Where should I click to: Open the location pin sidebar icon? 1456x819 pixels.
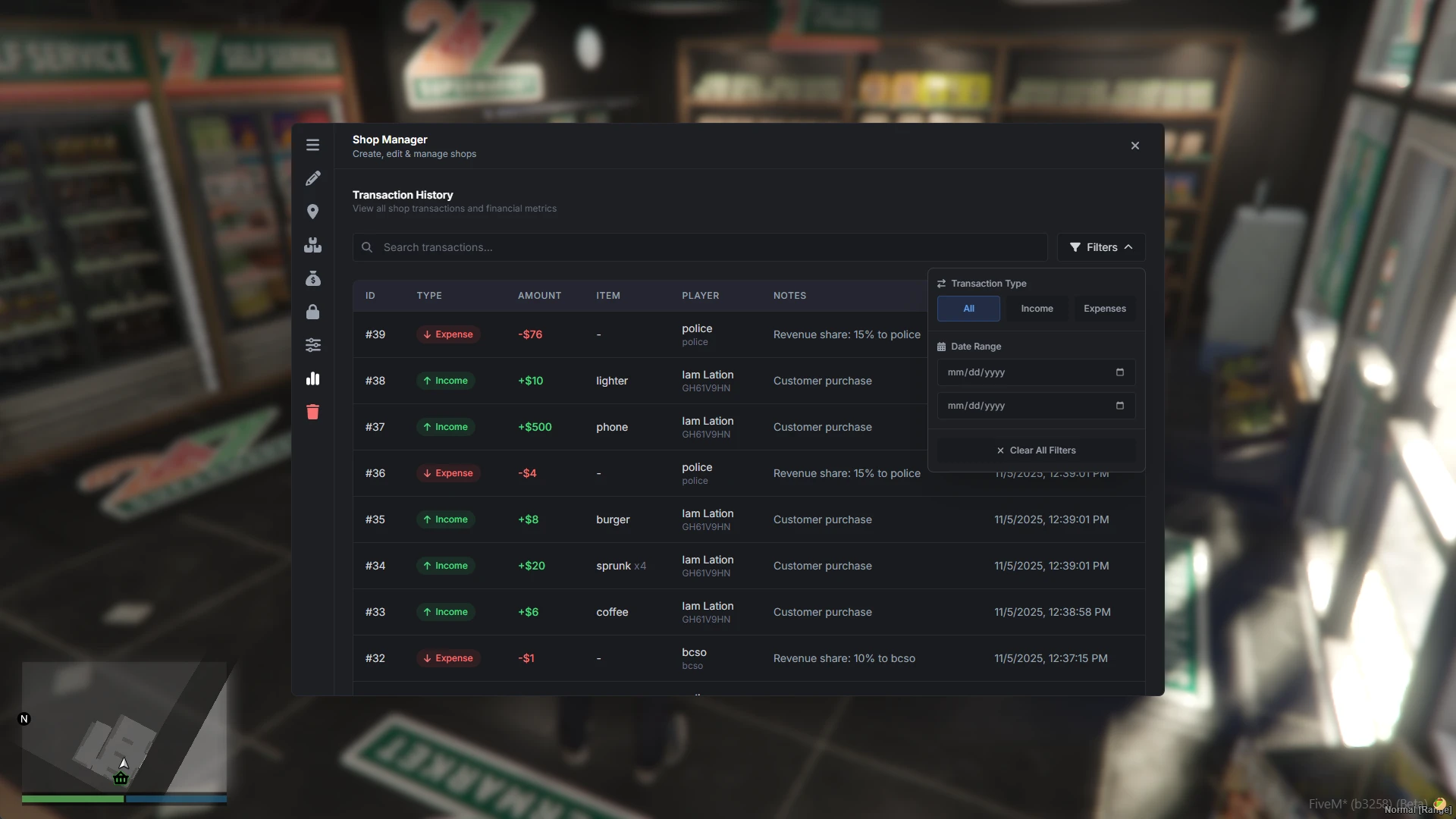[x=312, y=212]
